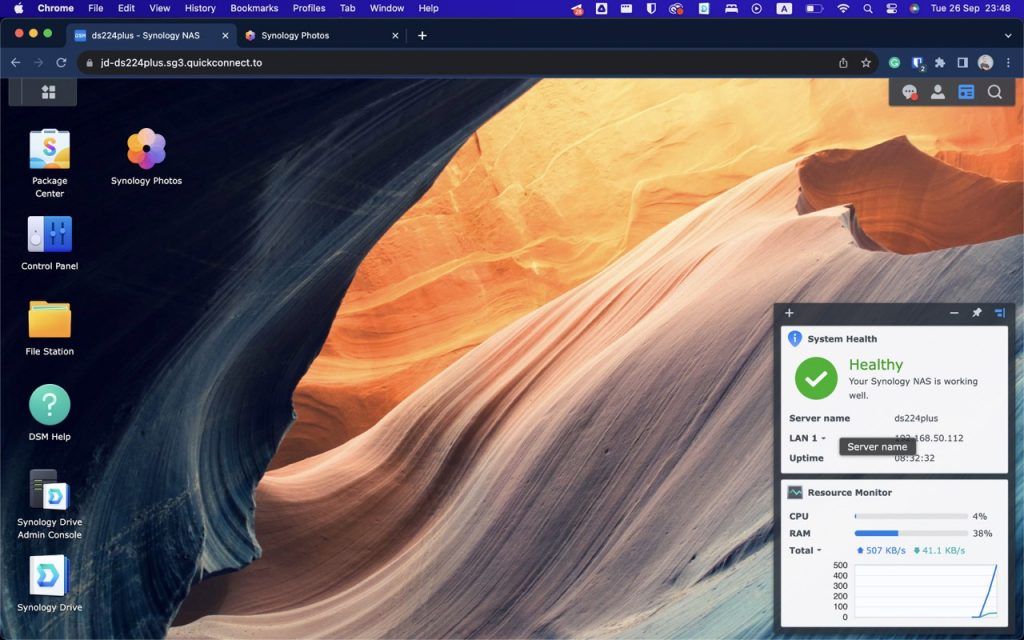Open macOS Wi-Fi status menu

[843, 8]
